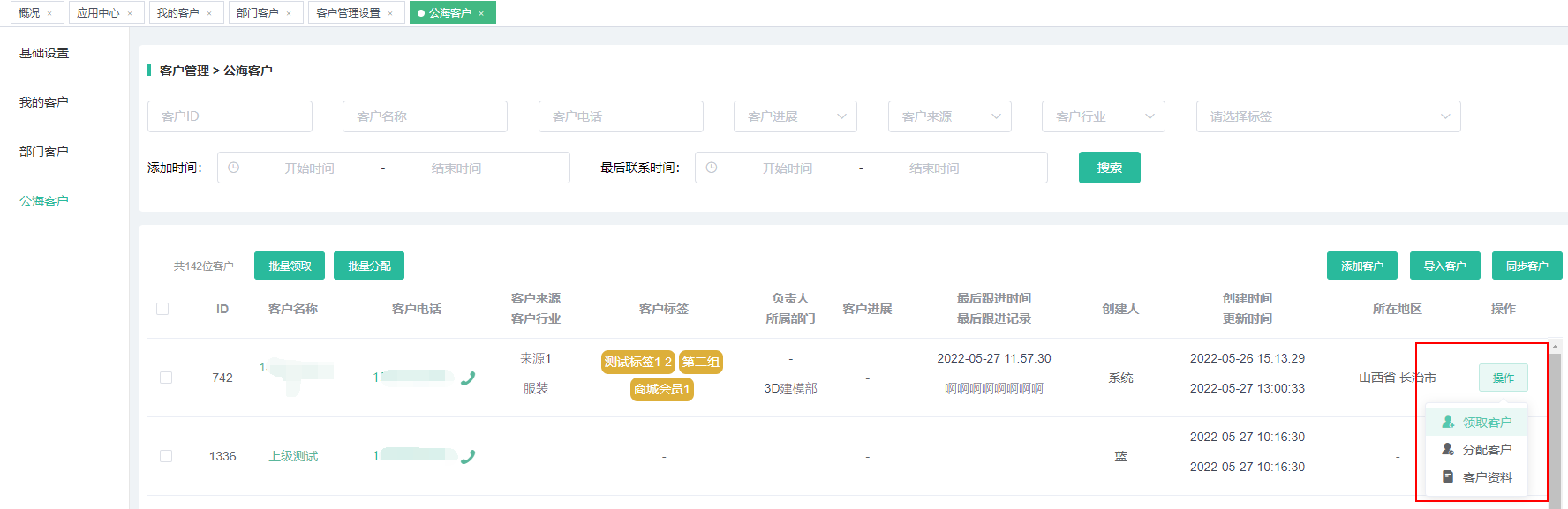Click clock icon in 最后联系时间 date range

712,168
